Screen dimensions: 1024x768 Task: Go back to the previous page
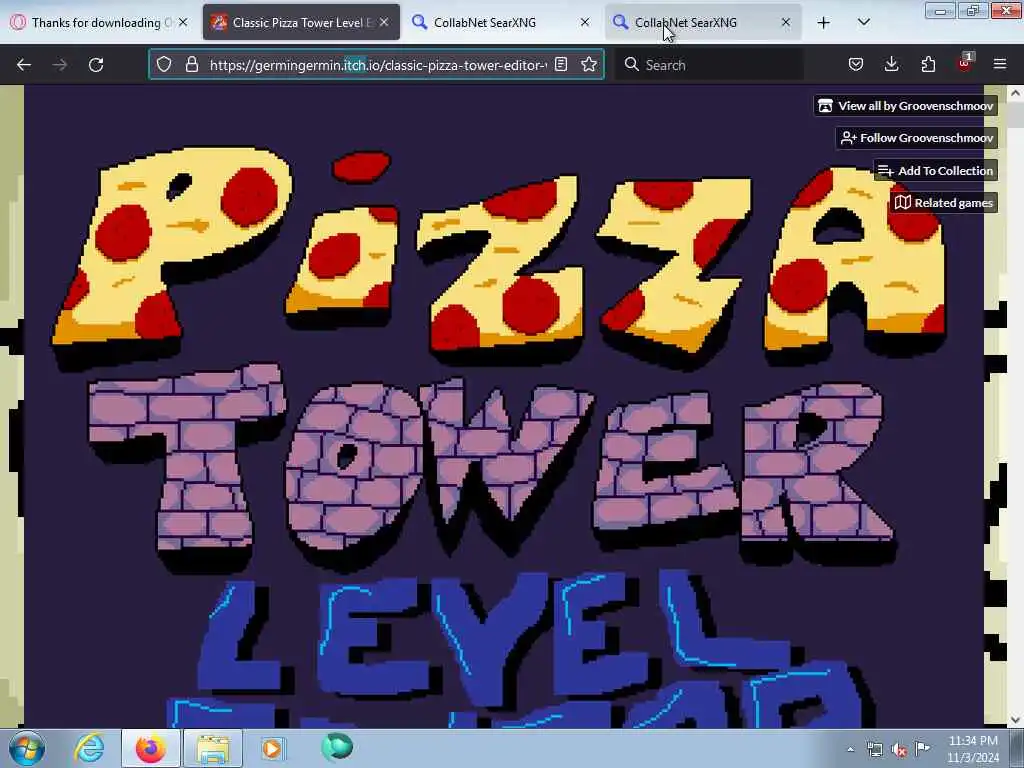point(24,65)
